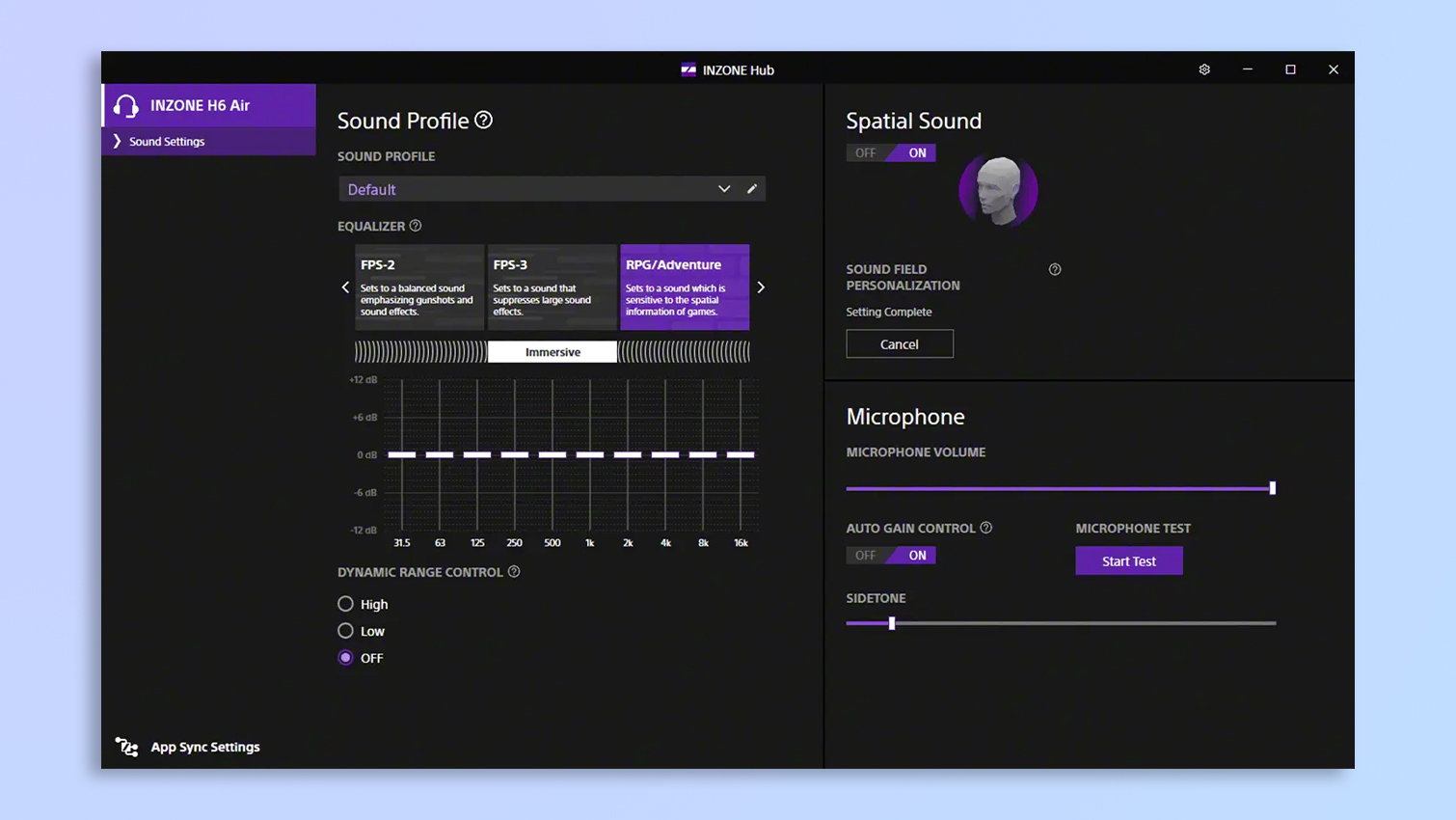Click the Auto Gain Control help icon

985,528
